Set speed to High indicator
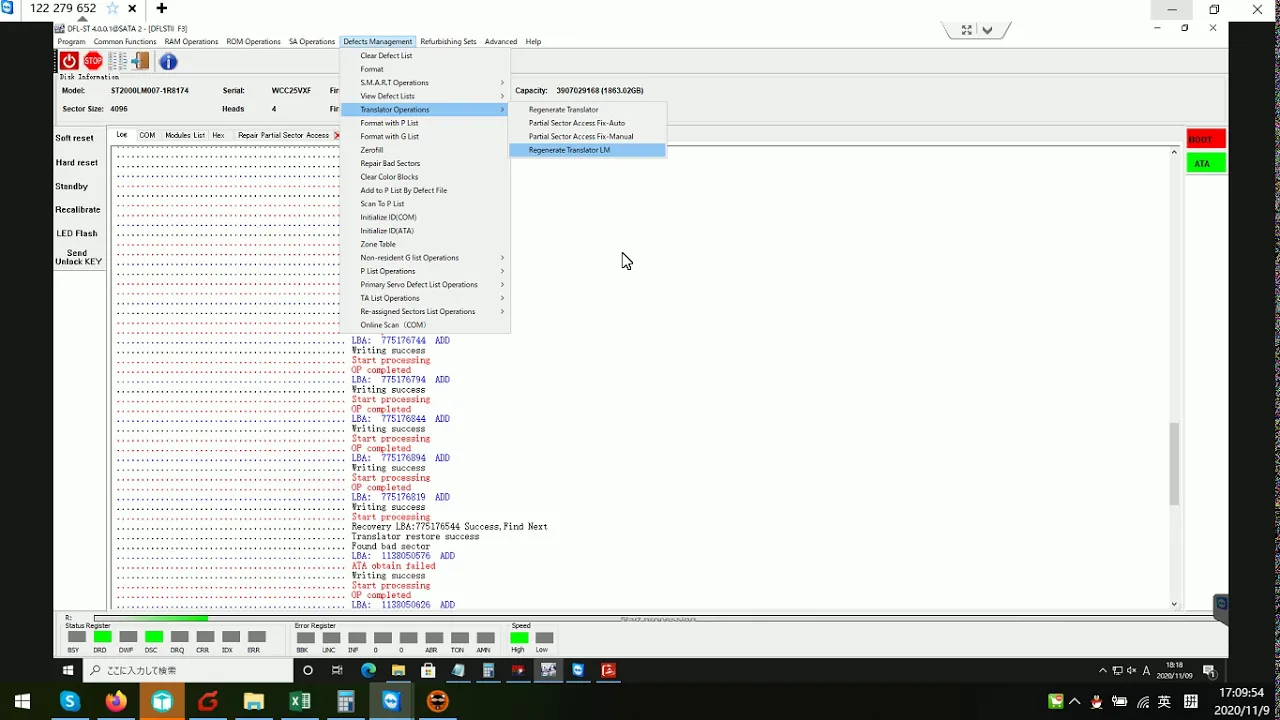Screen dimensions: 1280x720 coord(518,637)
